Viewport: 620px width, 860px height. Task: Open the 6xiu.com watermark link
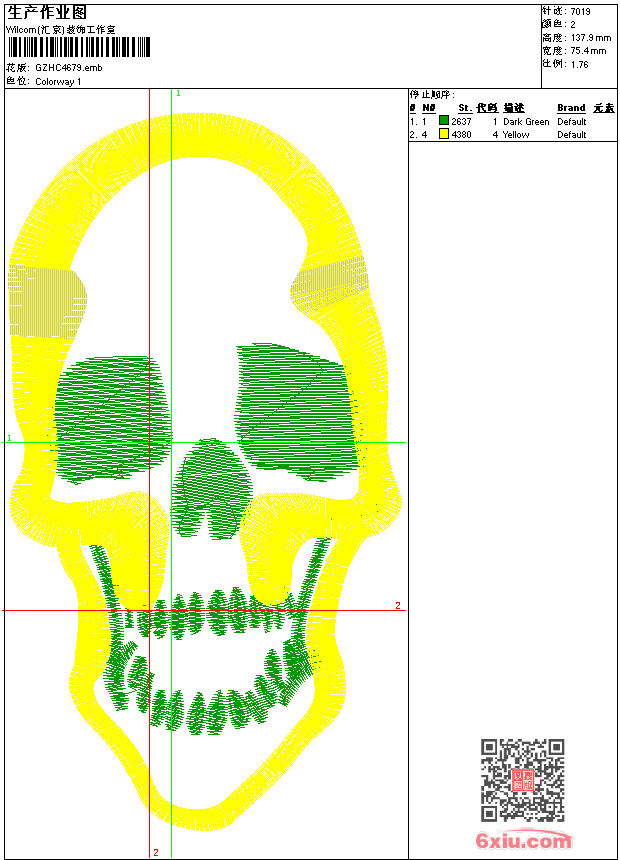click(x=523, y=841)
